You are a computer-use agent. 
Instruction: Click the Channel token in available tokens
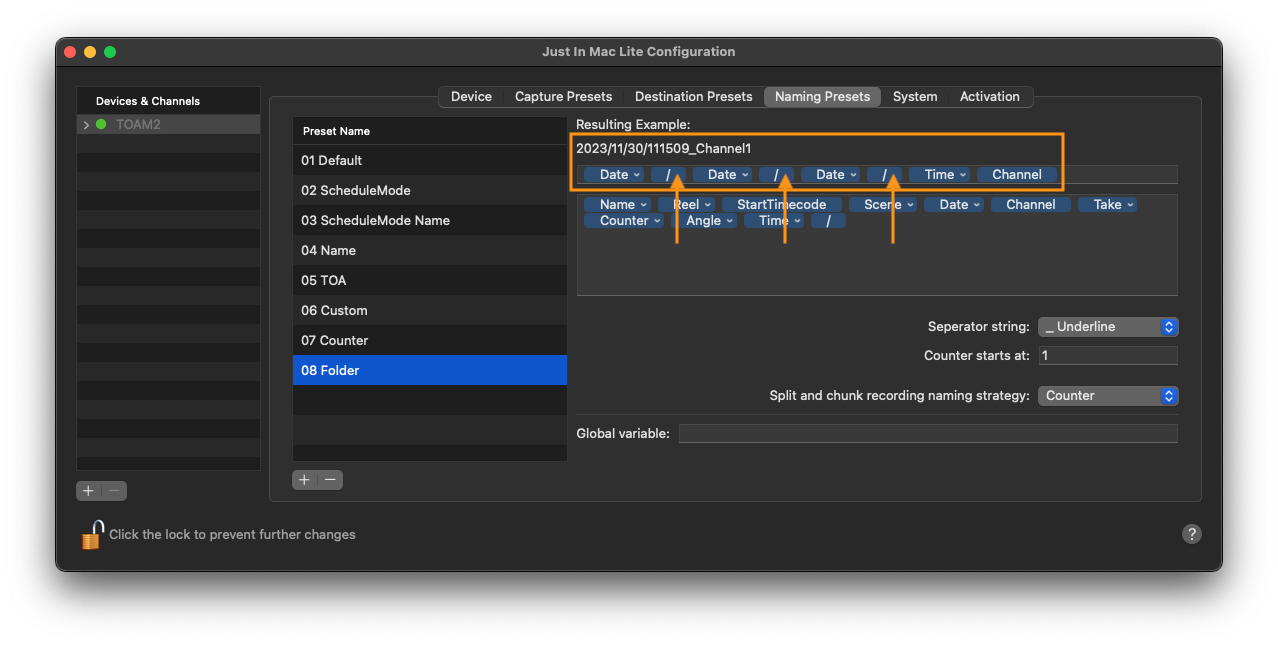[1030, 204]
